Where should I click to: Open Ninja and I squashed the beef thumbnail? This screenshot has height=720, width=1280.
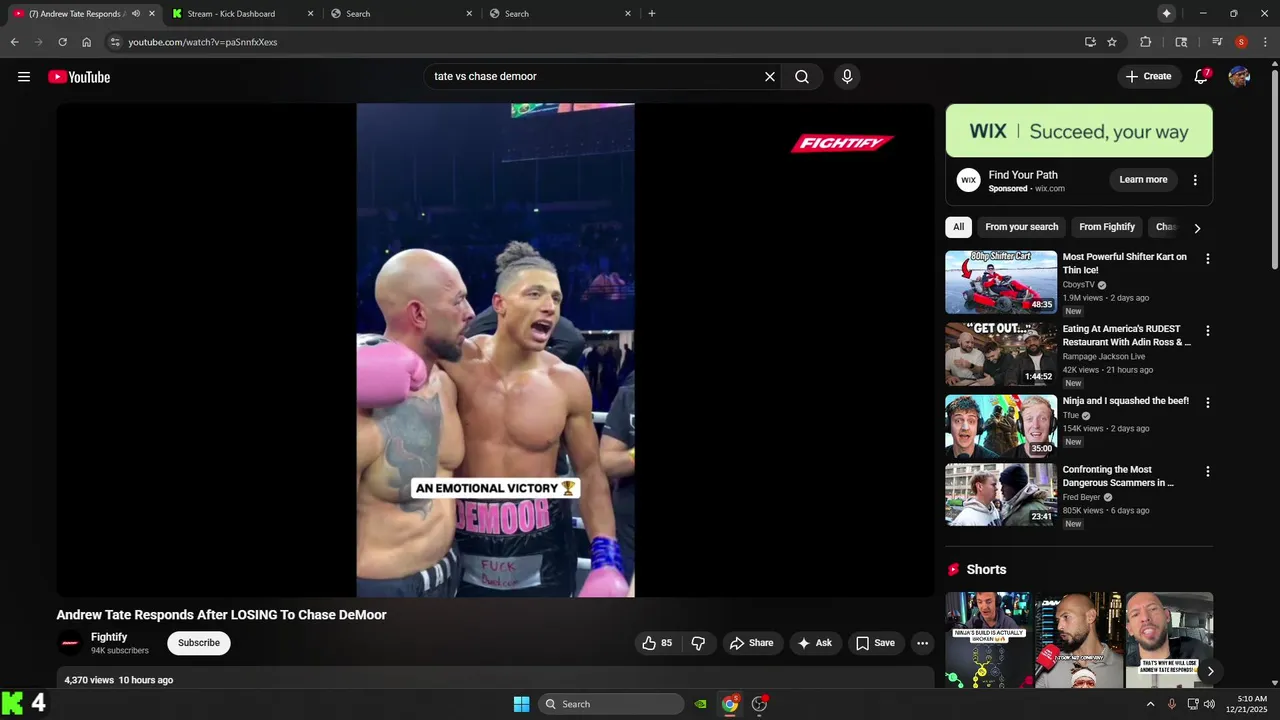pyautogui.click(x=1001, y=426)
